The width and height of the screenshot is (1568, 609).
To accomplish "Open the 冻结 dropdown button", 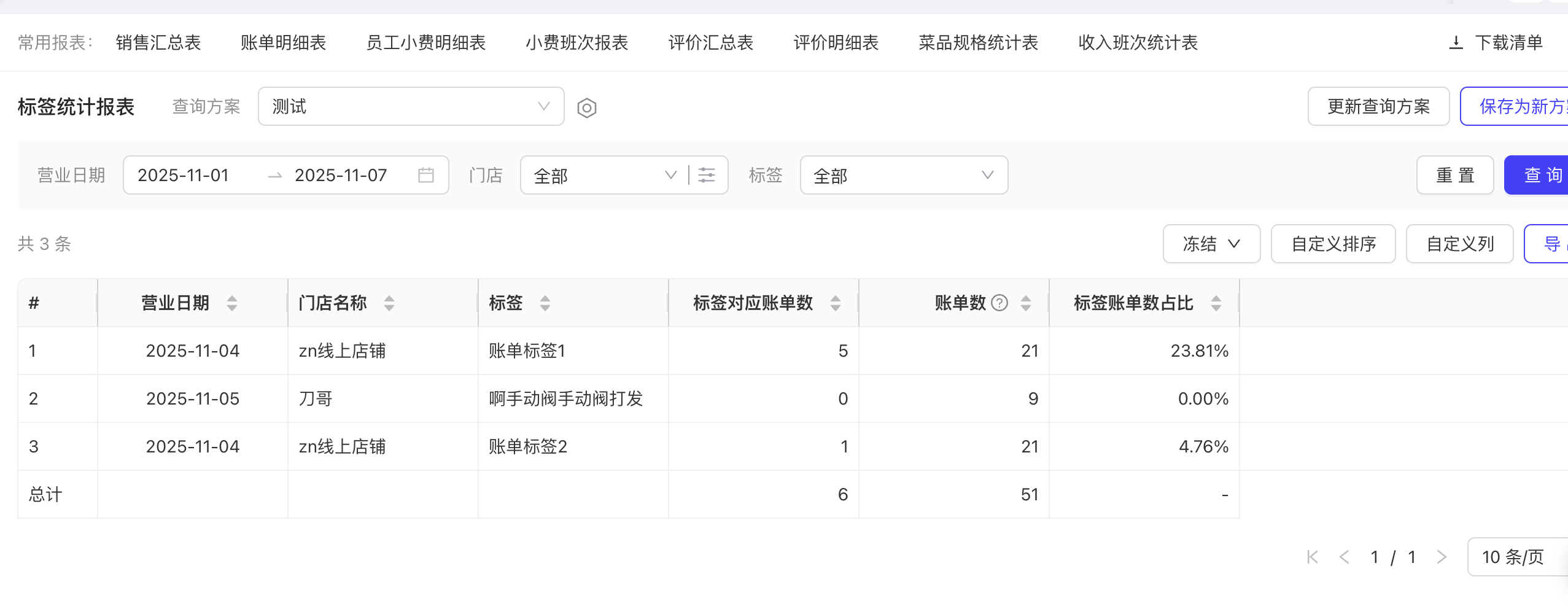I will (x=1211, y=244).
